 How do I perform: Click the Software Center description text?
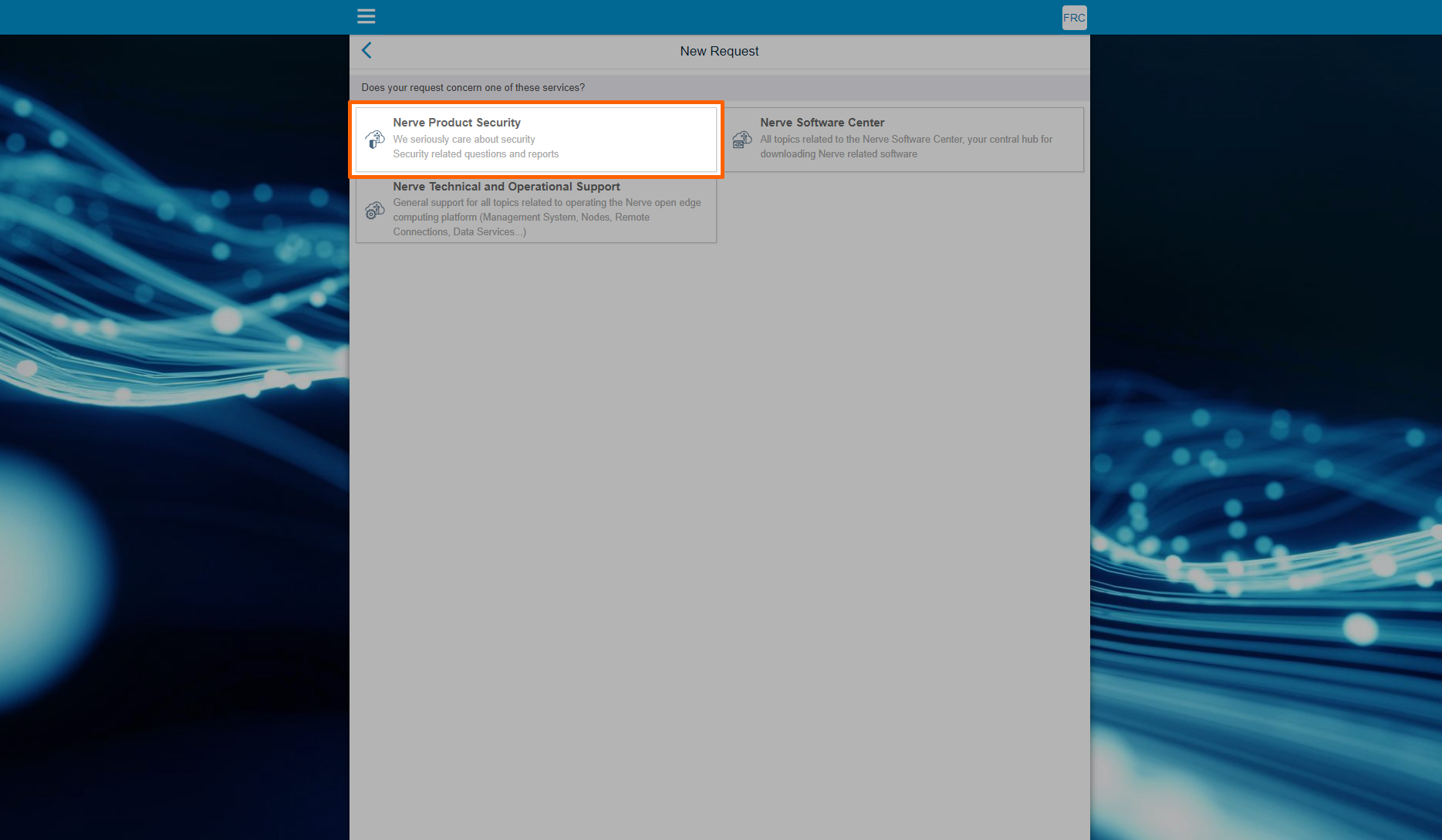pyautogui.click(x=906, y=147)
